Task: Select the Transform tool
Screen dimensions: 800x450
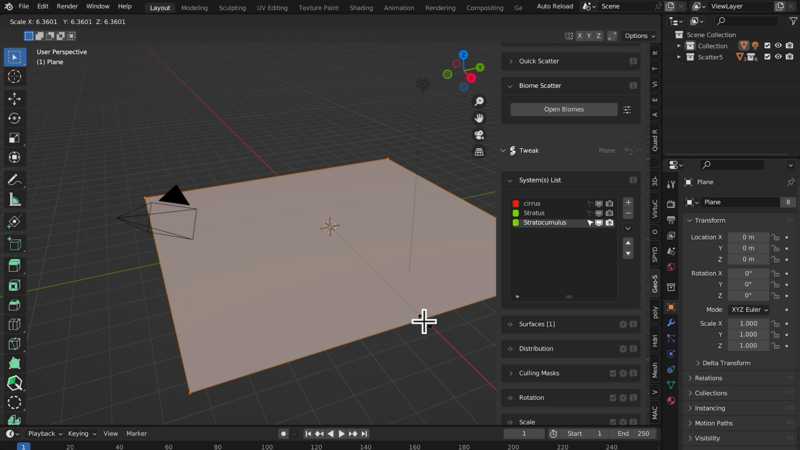Action: pos(14,157)
